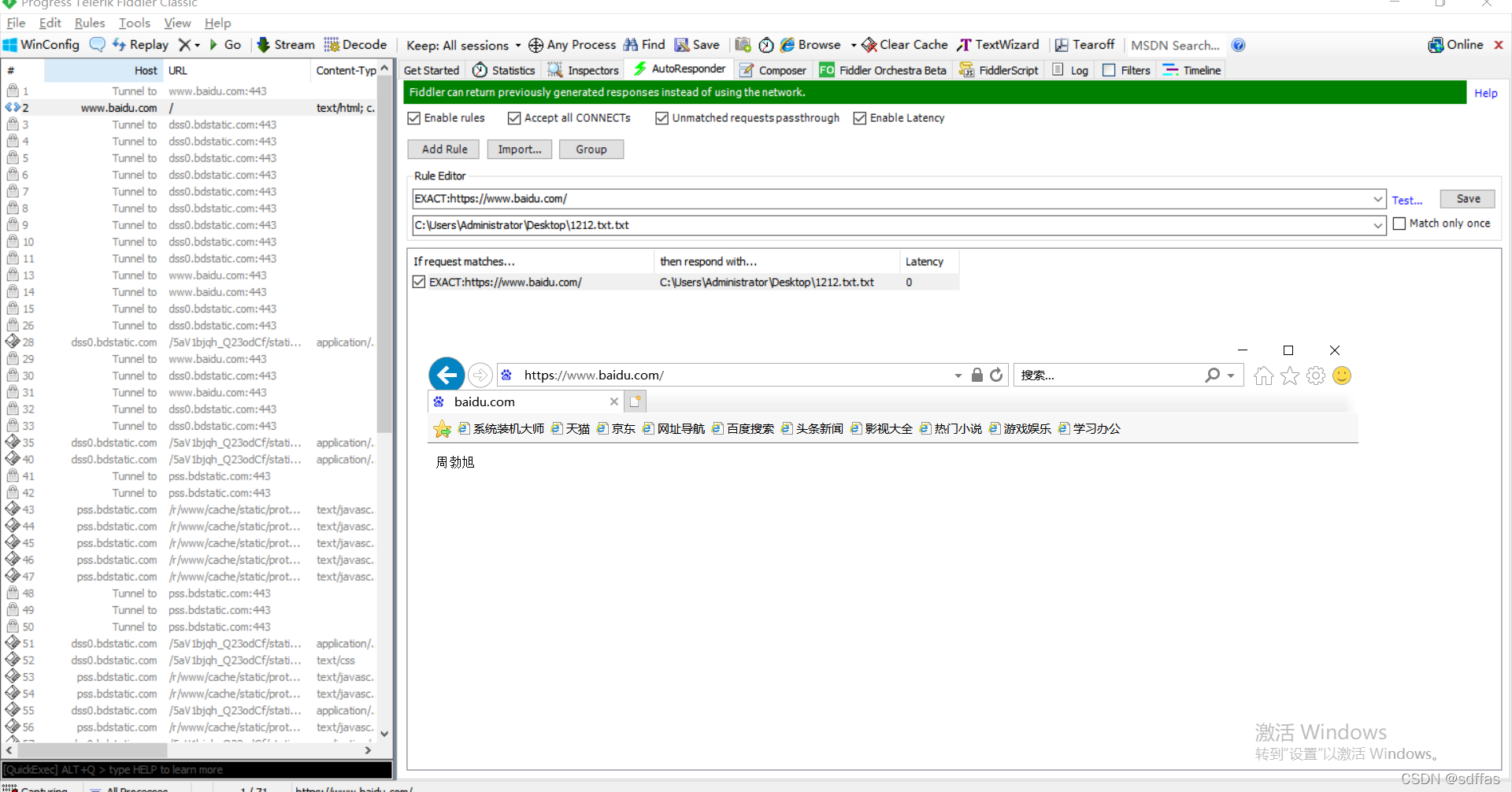The width and height of the screenshot is (1512, 792).
Task: Toggle Accept all CONNECTs checkbox
Action: click(x=514, y=118)
